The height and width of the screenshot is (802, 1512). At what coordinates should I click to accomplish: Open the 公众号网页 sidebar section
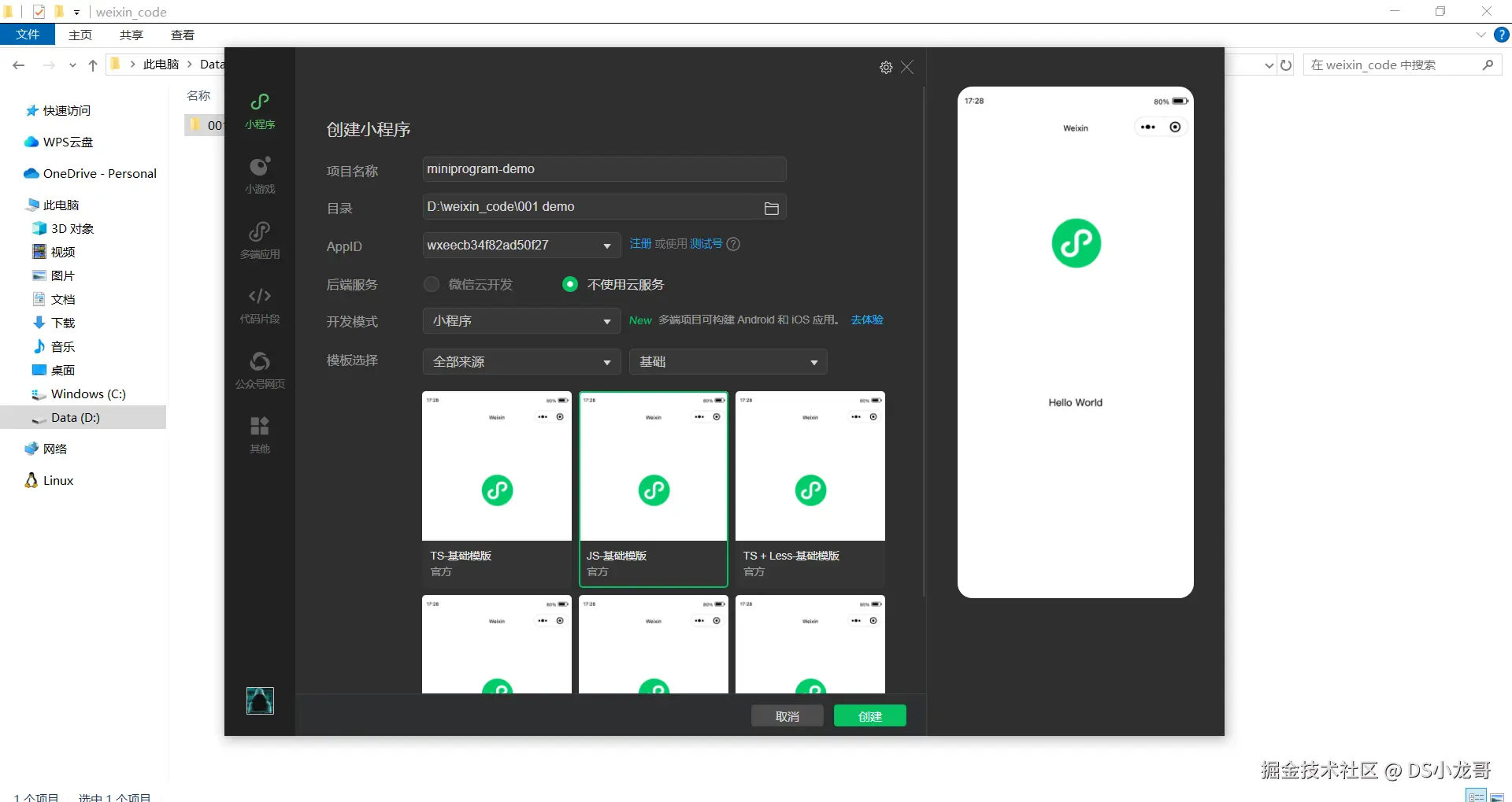[260, 371]
